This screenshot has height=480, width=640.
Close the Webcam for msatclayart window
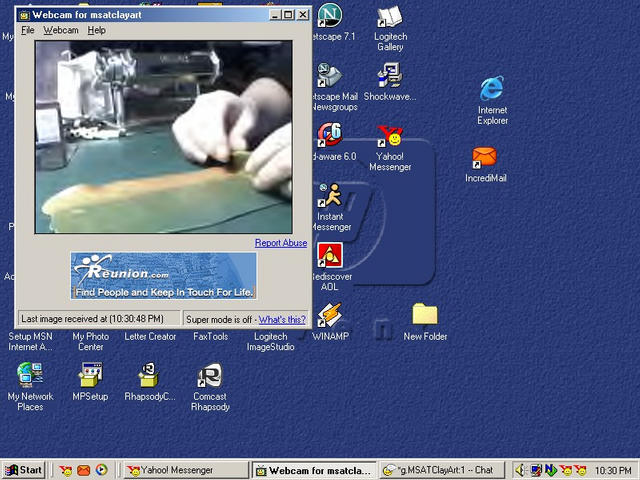[302, 15]
